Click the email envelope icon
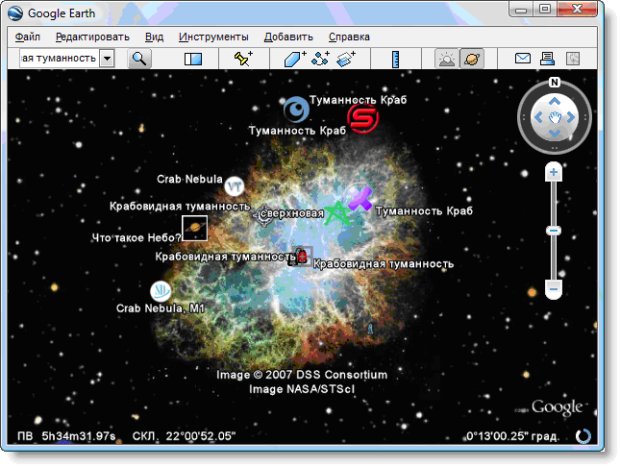620x467 pixels. pos(522,59)
